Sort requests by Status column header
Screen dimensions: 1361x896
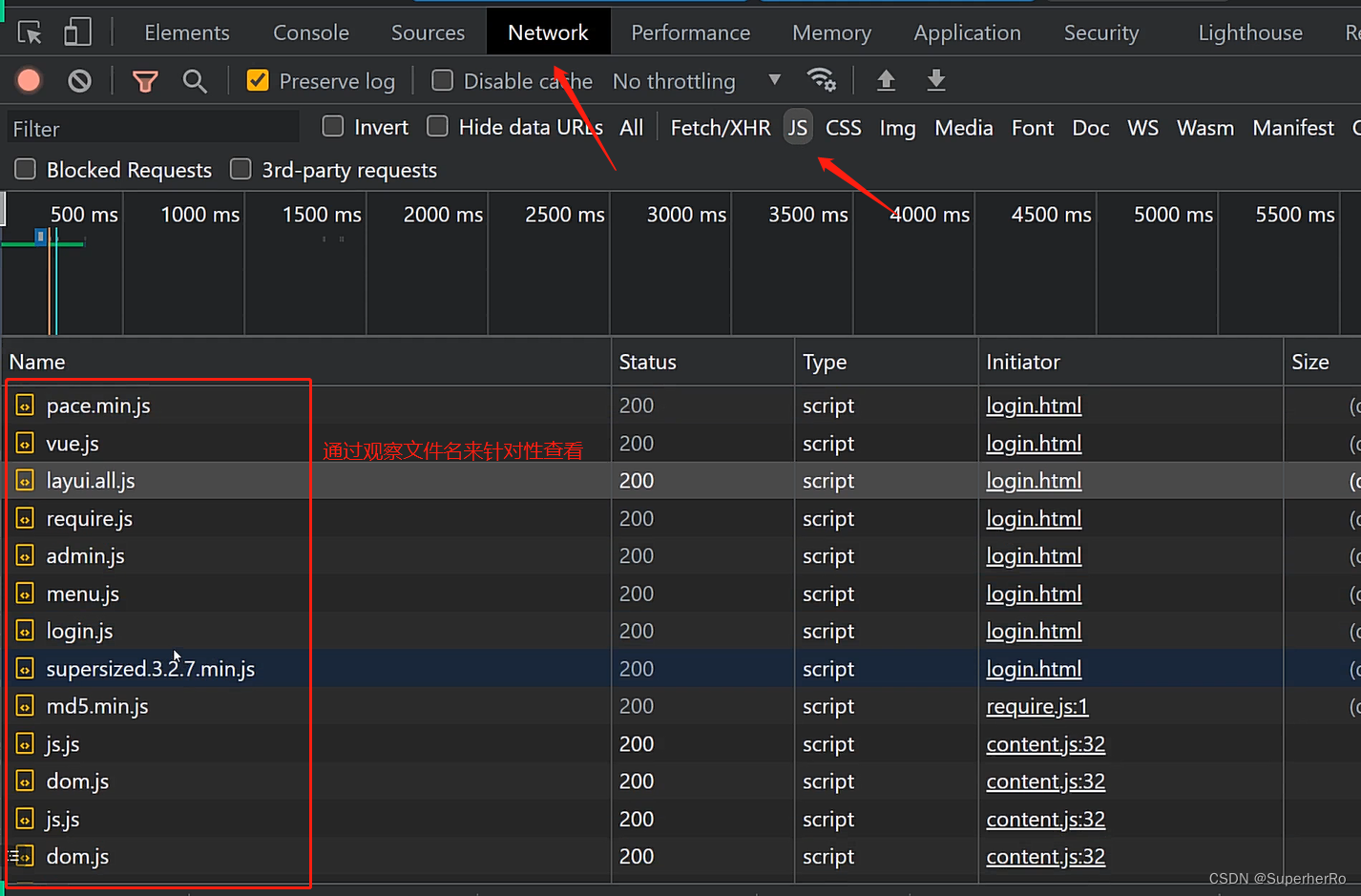tap(702, 362)
